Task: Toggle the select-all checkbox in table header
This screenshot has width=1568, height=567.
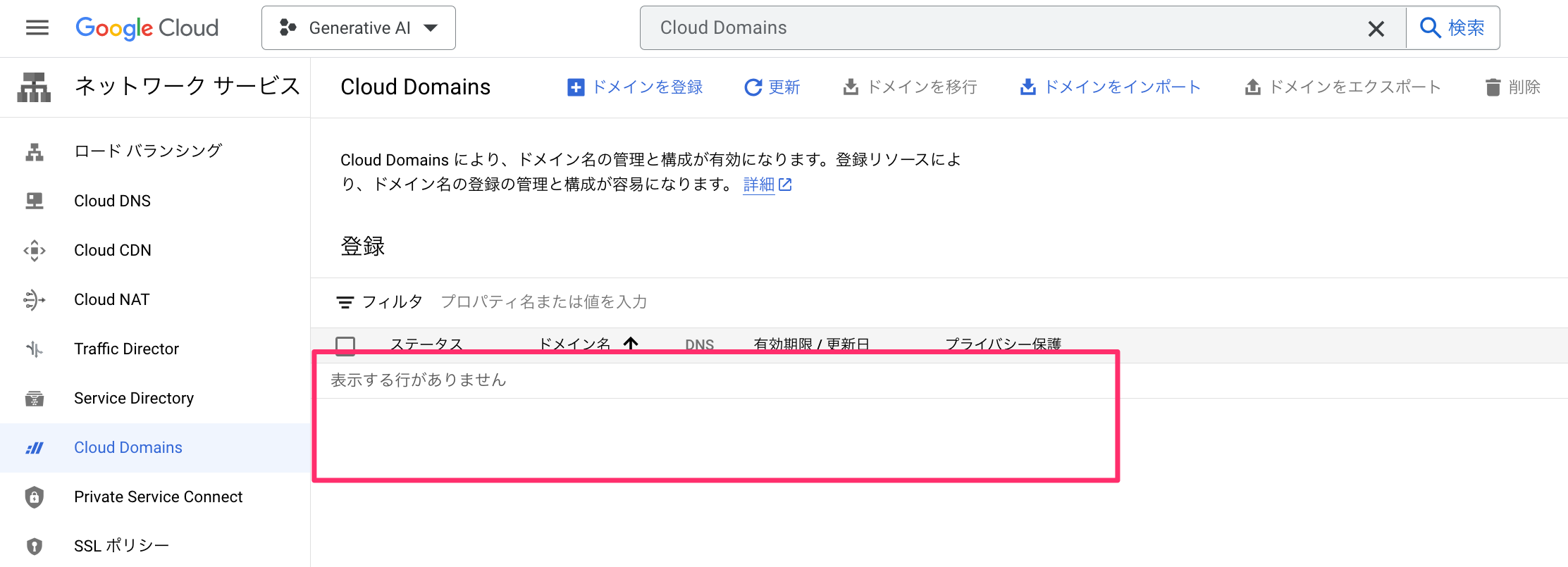Action: coord(345,345)
